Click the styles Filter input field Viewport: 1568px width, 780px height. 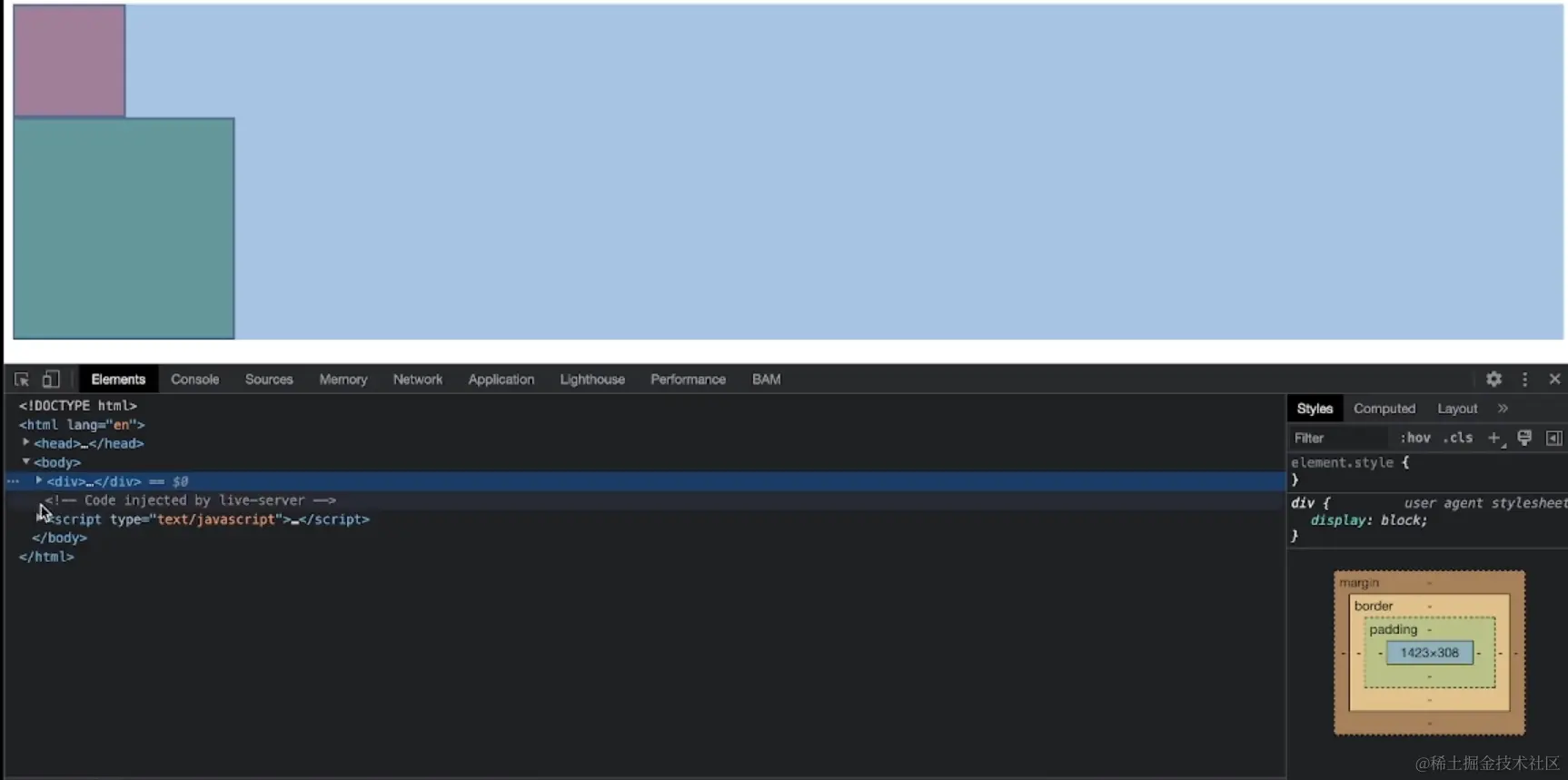(x=1340, y=438)
